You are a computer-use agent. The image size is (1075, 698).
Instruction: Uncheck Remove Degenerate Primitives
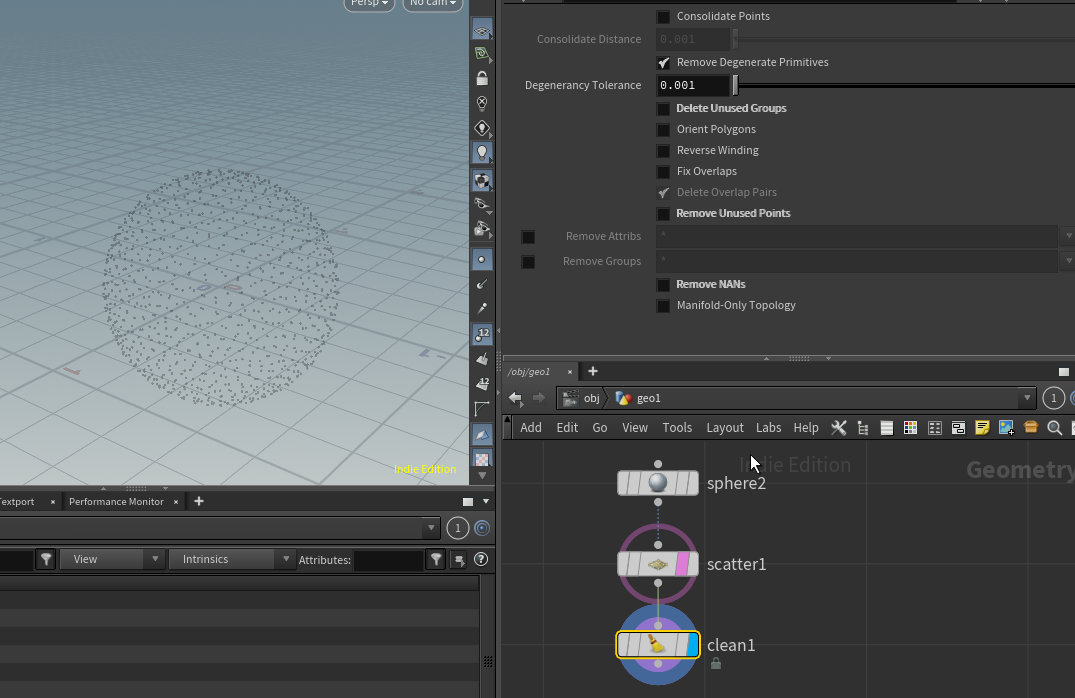point(663,63)
